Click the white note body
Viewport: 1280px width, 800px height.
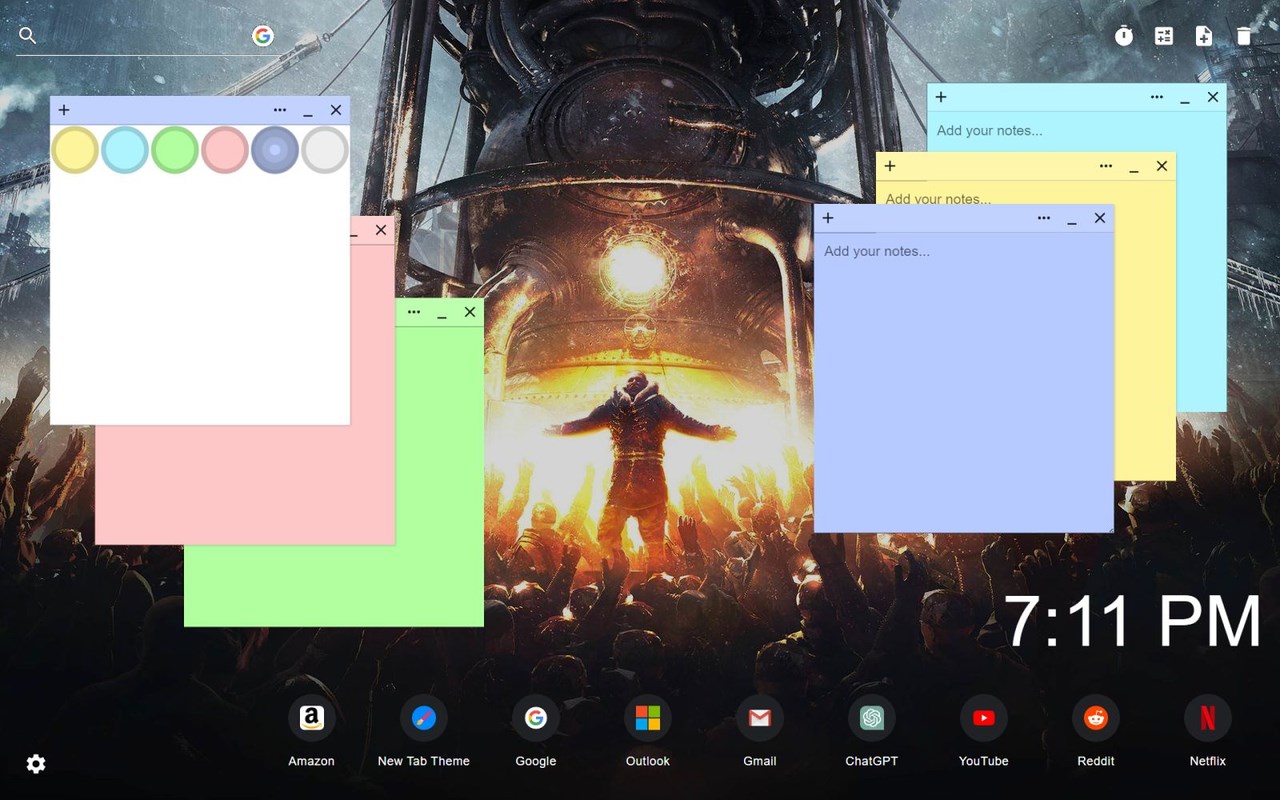coord(200,299)
